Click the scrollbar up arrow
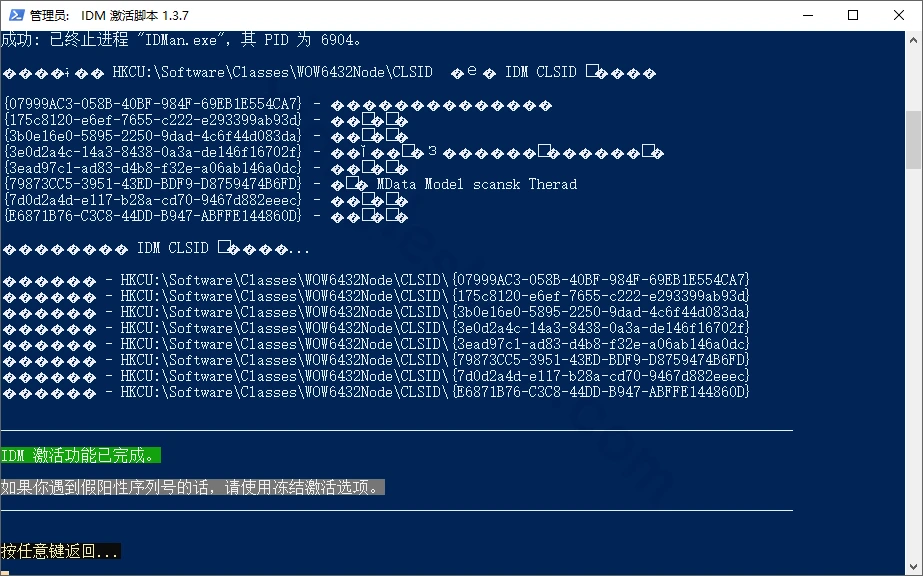The image size is (923, 576). (913, 40)
